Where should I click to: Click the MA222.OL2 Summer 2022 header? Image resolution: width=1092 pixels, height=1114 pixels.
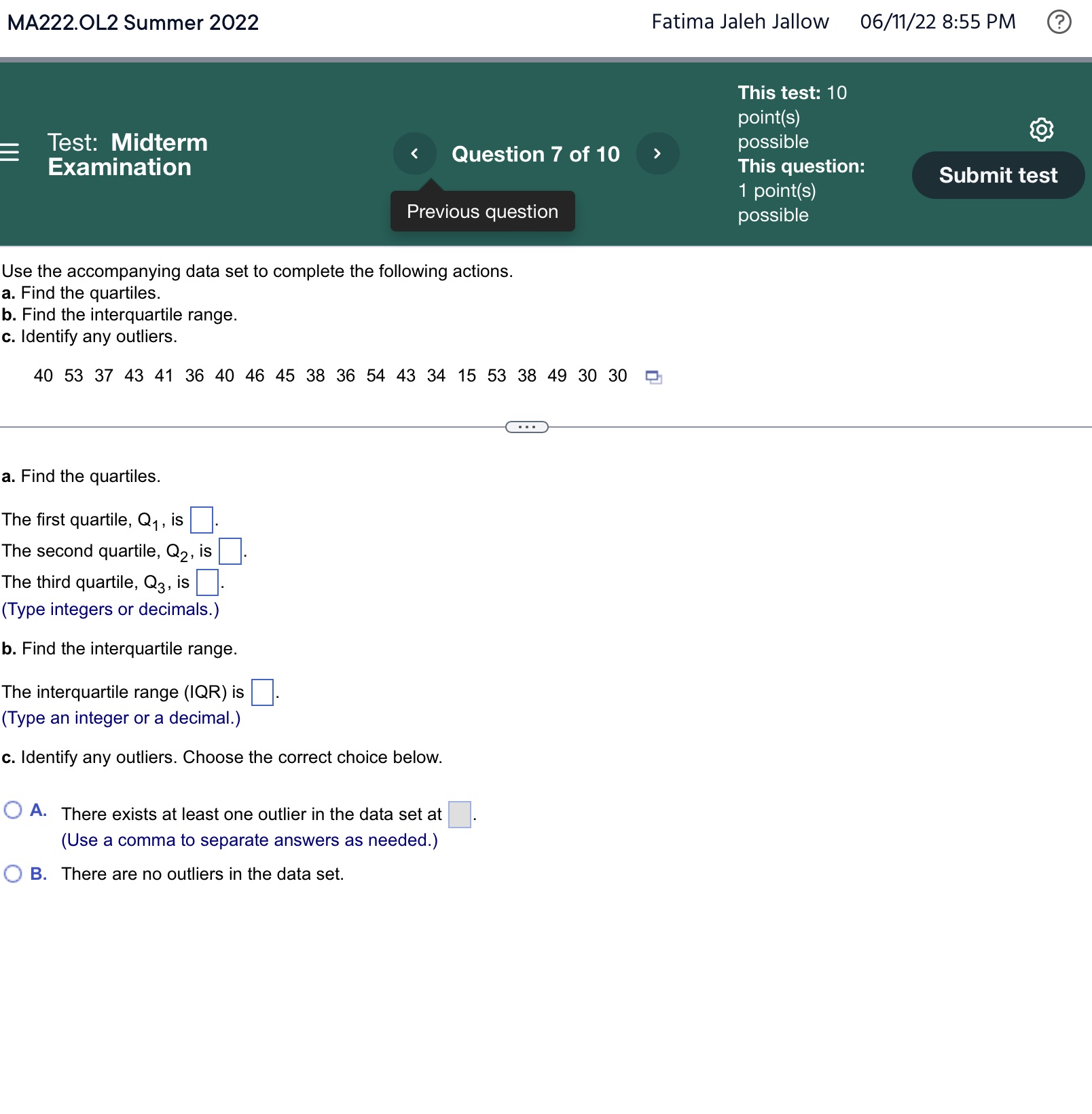coord(132,22)
